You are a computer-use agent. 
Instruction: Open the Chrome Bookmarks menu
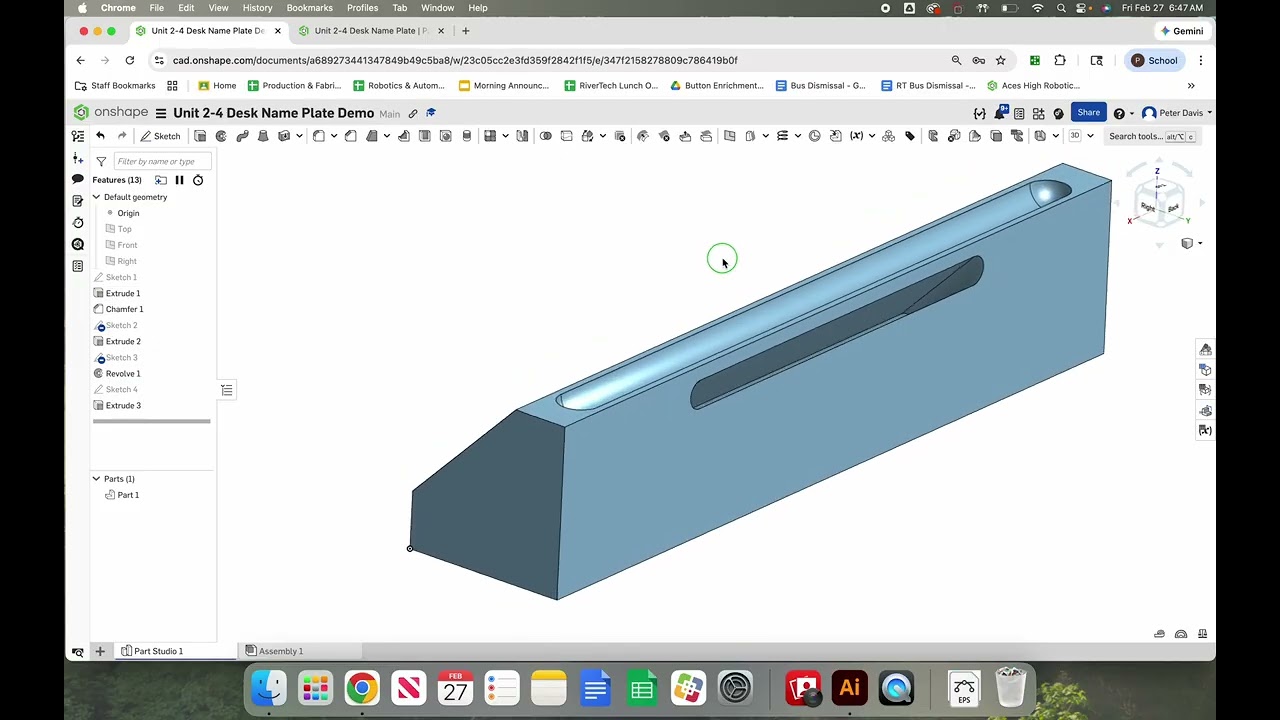309,8
